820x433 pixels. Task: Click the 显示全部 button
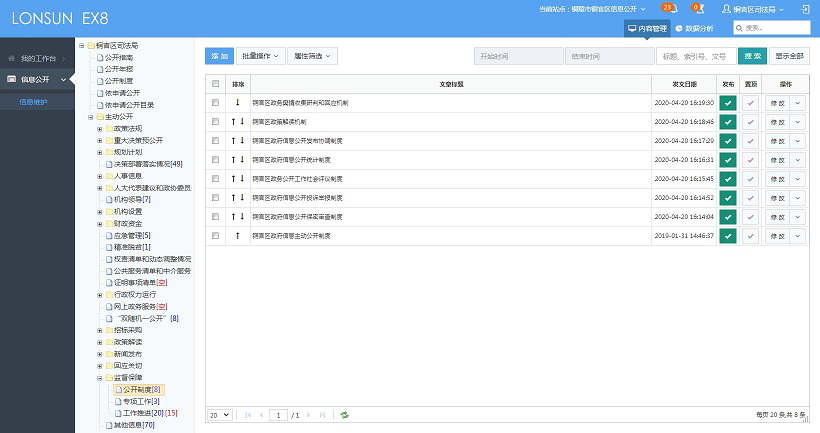[x=789, y=57]
